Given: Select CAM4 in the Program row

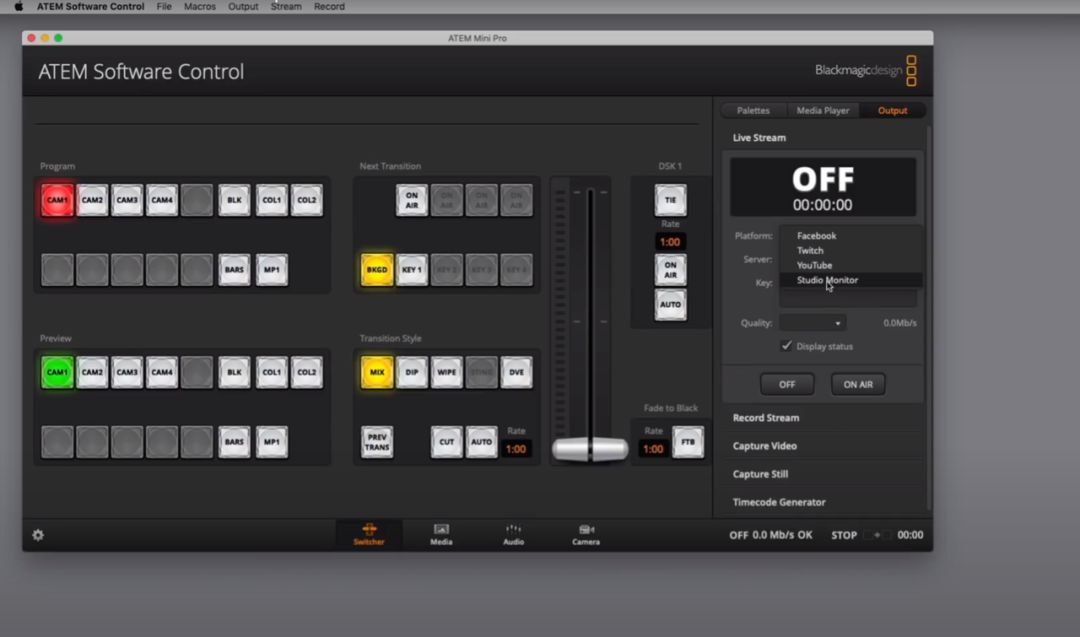Looking at the screenshot, I should coord(162,200).
